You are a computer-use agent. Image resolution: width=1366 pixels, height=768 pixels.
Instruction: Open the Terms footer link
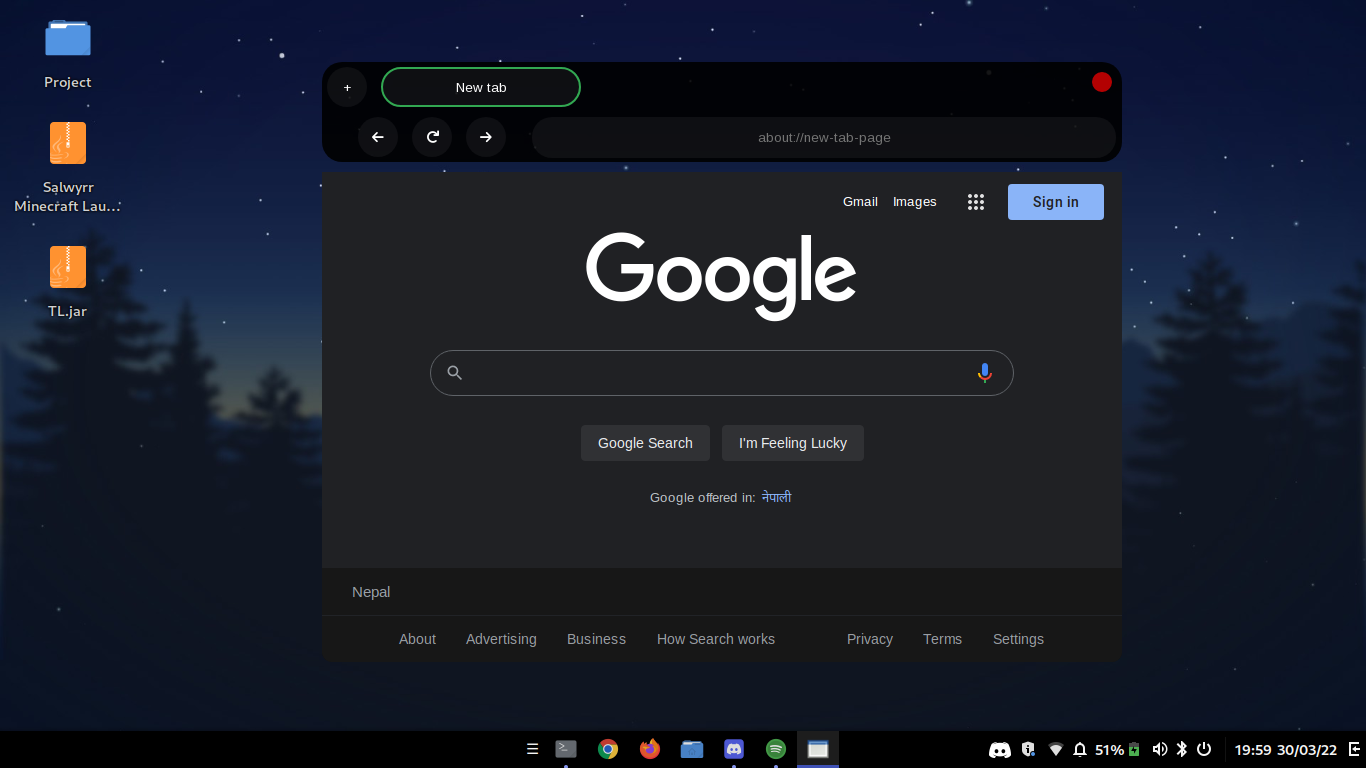click(x=942, y=639)
